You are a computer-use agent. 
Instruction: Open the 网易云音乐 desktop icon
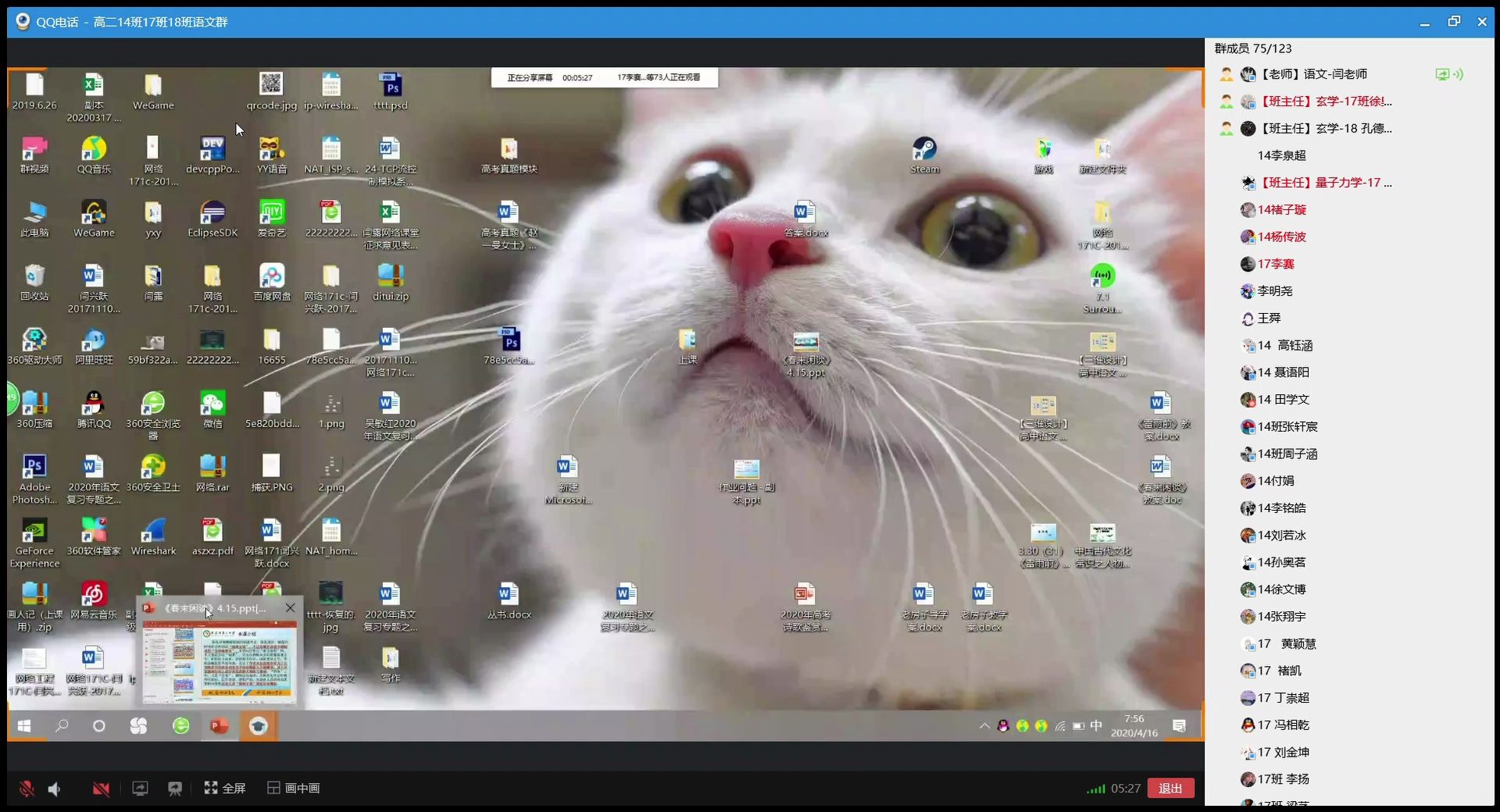tap(94, 601)
